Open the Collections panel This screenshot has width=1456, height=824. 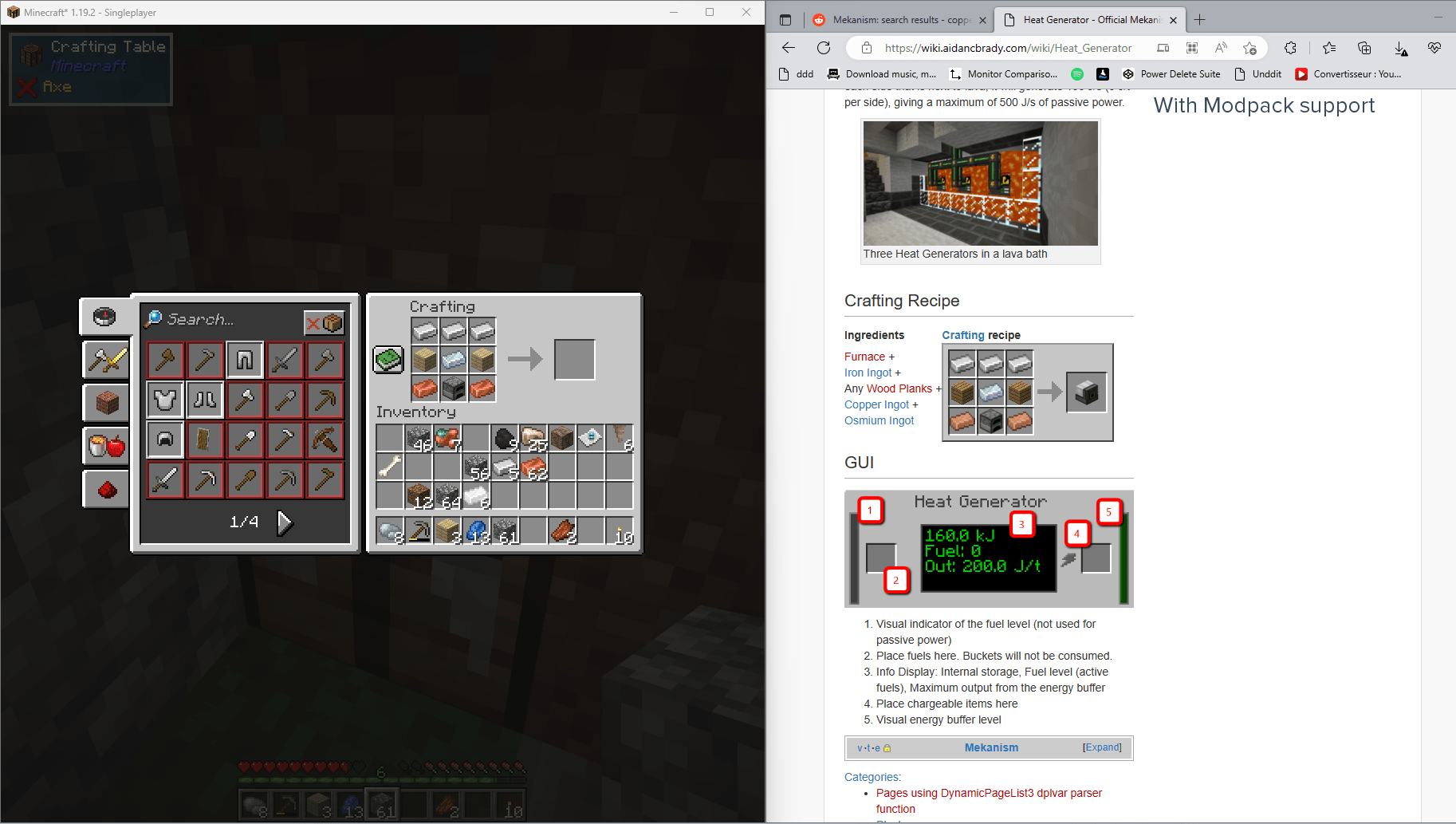click(x=1364, y=48)
